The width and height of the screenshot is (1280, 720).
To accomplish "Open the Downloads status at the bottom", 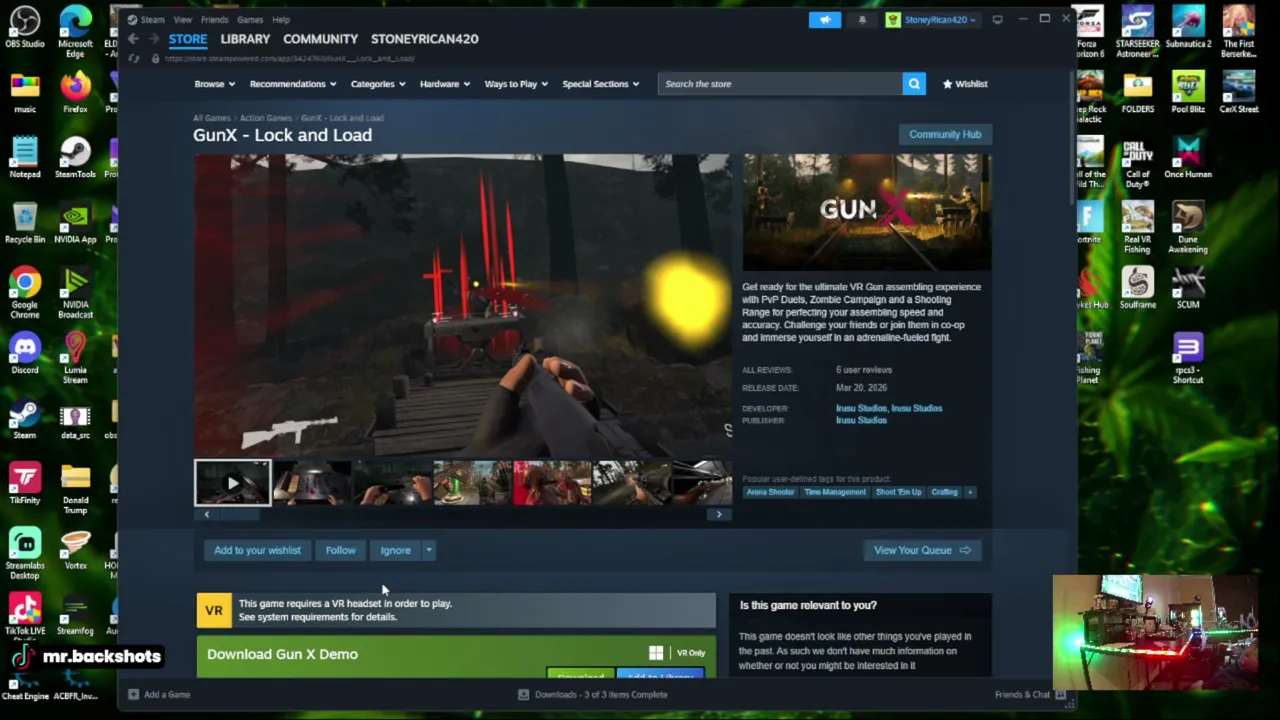I will 593,695.
